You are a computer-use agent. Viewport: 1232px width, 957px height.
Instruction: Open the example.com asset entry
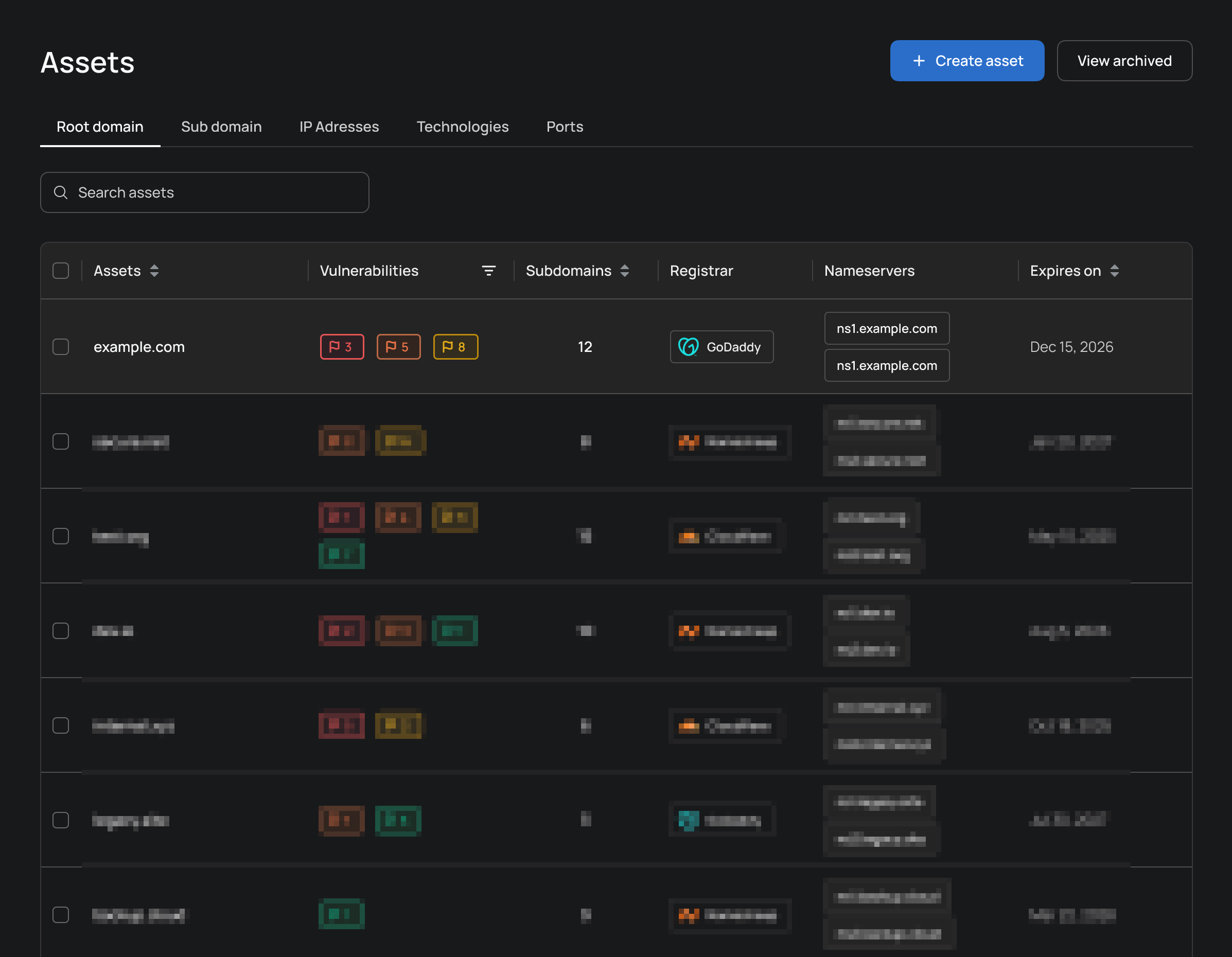point(139,347)
